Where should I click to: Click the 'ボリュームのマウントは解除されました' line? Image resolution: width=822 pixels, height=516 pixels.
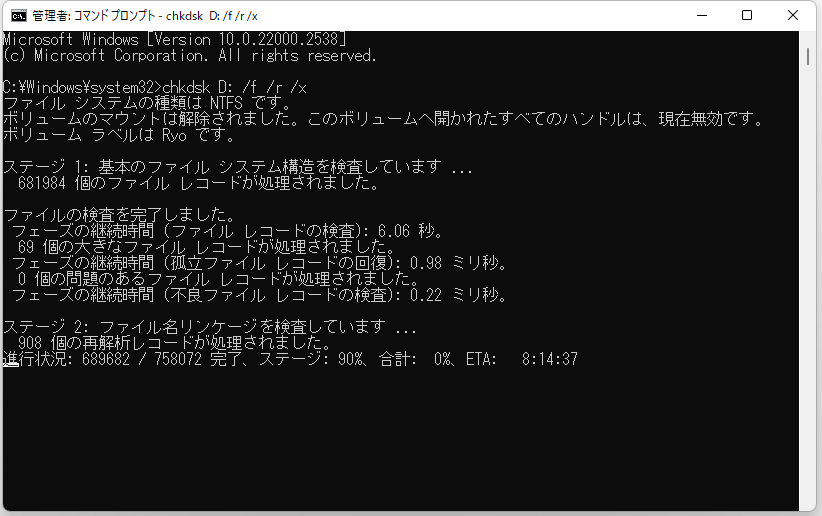(384, 119)
